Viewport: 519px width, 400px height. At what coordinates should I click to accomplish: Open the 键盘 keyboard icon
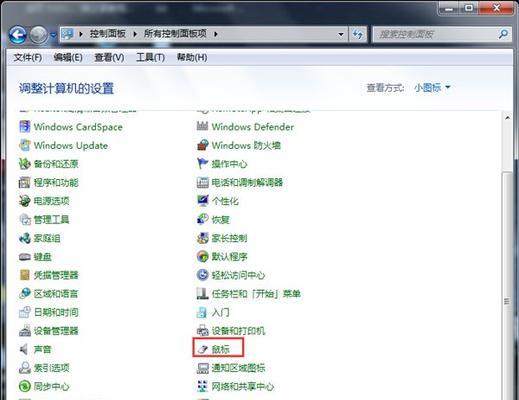[x=25, y=257]
